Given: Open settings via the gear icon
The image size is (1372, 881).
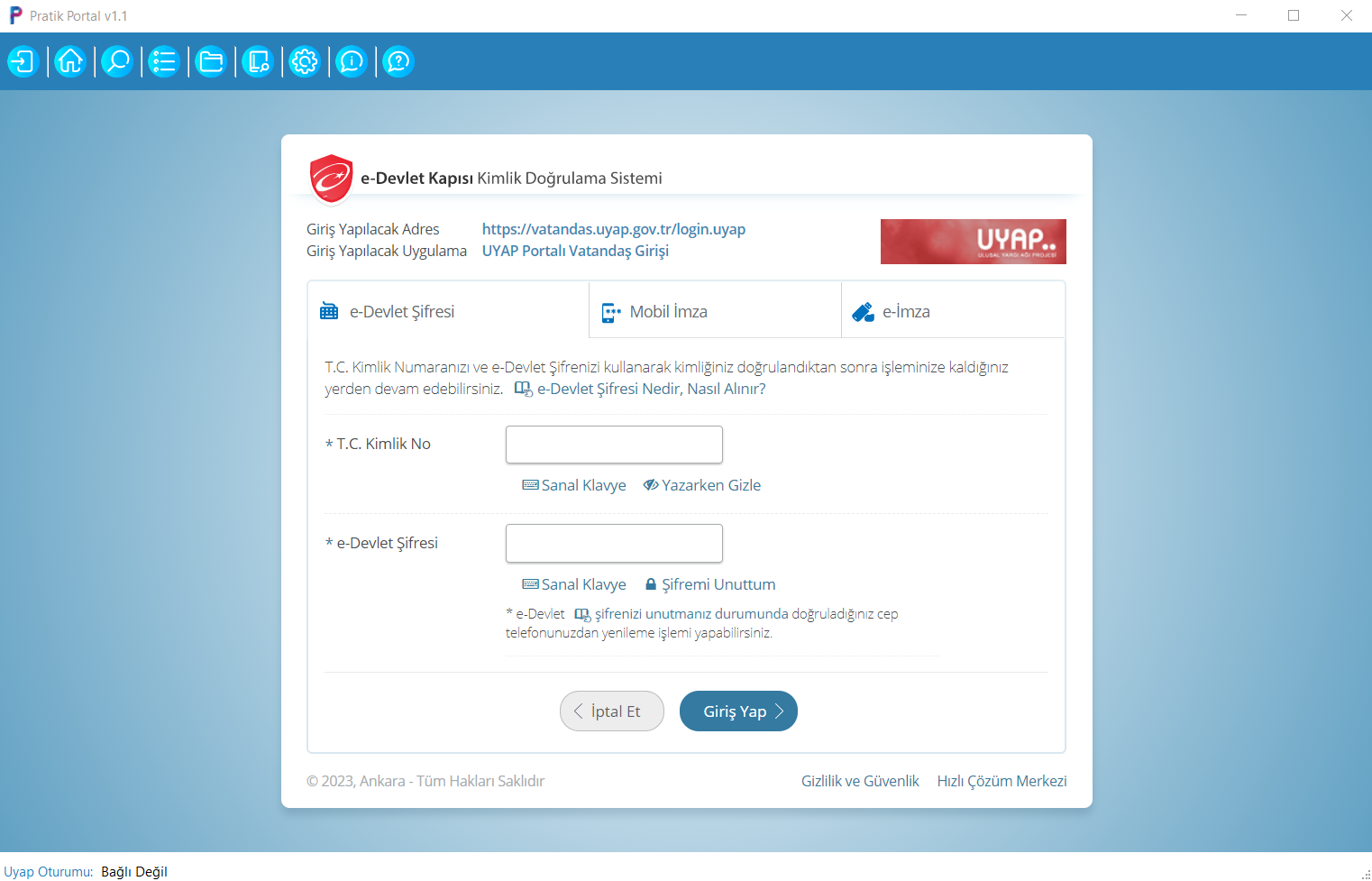Looking at the screenshot, I should point(304,61).
